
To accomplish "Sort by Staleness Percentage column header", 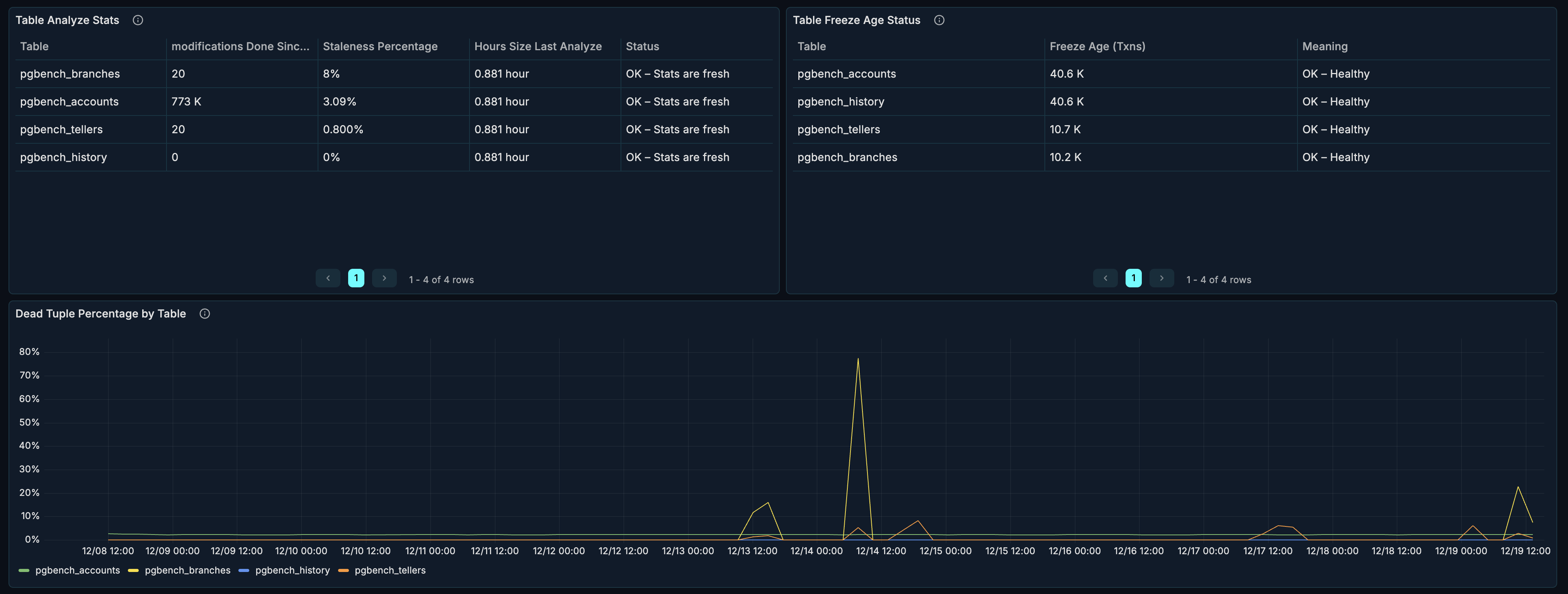I will [x=380, y=46].
